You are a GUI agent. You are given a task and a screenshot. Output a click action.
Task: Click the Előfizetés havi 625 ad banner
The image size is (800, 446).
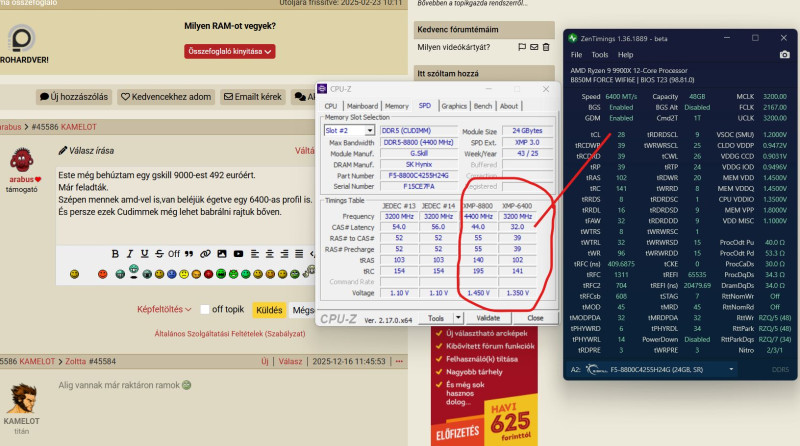484,386
